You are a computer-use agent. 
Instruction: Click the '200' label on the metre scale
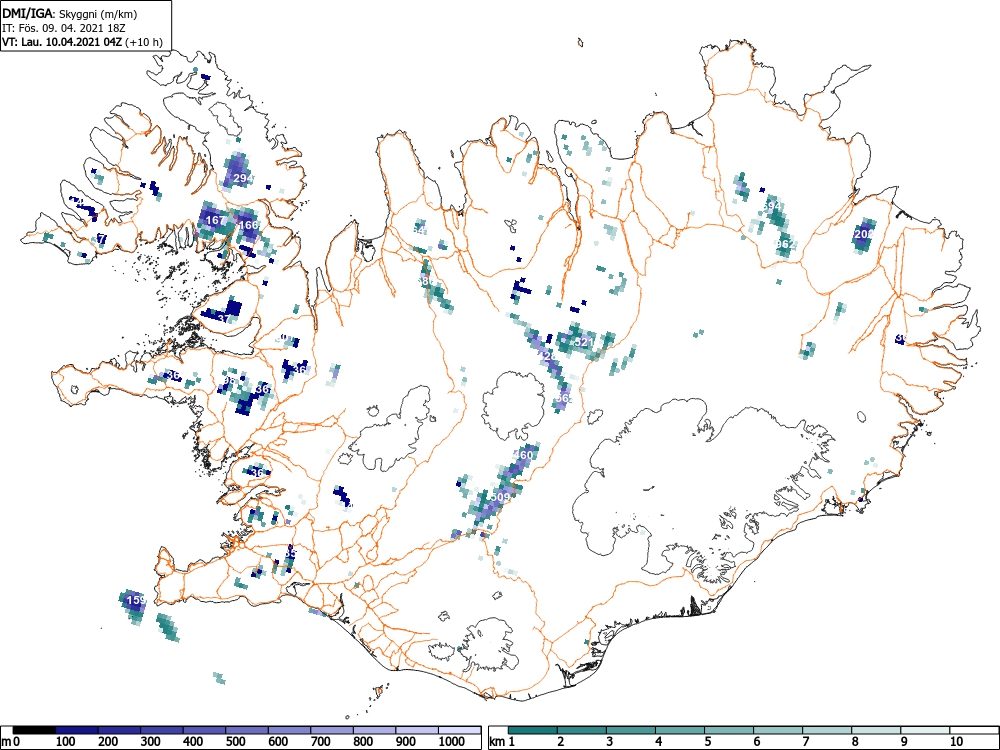108,742
